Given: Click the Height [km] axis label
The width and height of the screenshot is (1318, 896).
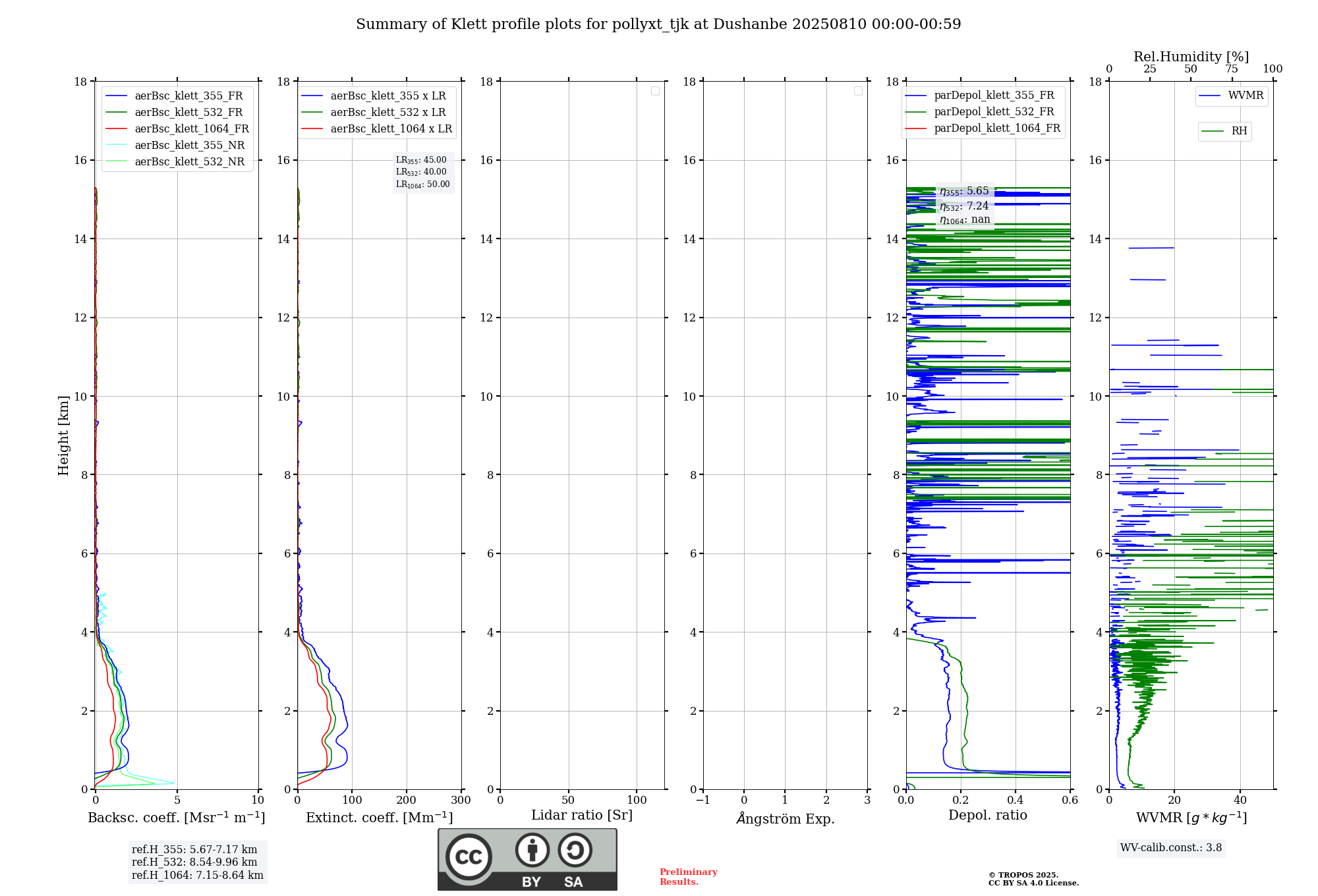Looking at the screenshot, I should pos(63,435).
